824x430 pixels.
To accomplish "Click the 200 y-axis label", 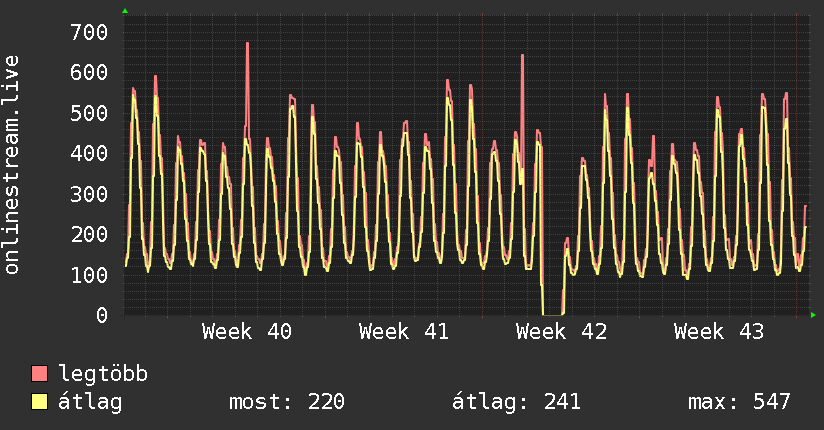I will coord(89,234).
